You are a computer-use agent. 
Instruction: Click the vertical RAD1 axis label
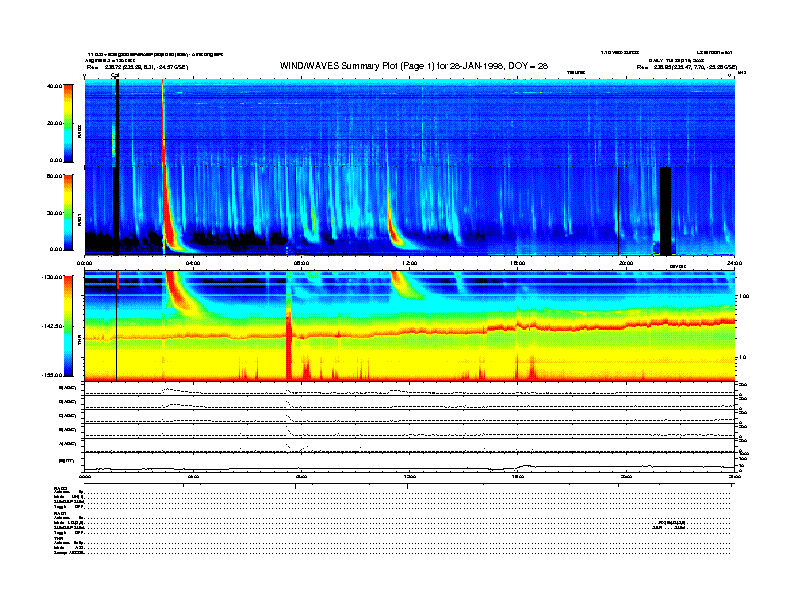(79, 220)
